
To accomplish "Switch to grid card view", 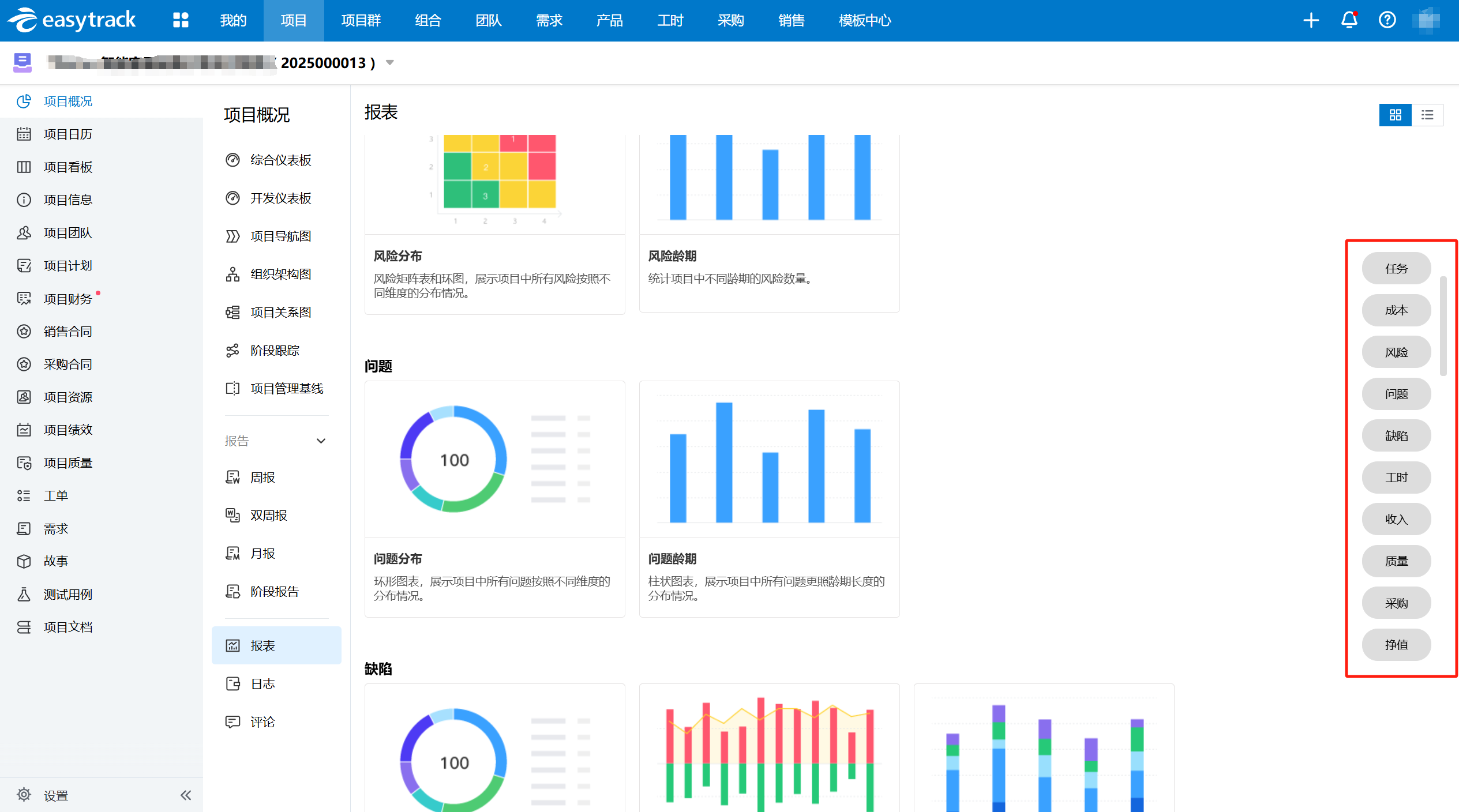I will point(1395,115).
